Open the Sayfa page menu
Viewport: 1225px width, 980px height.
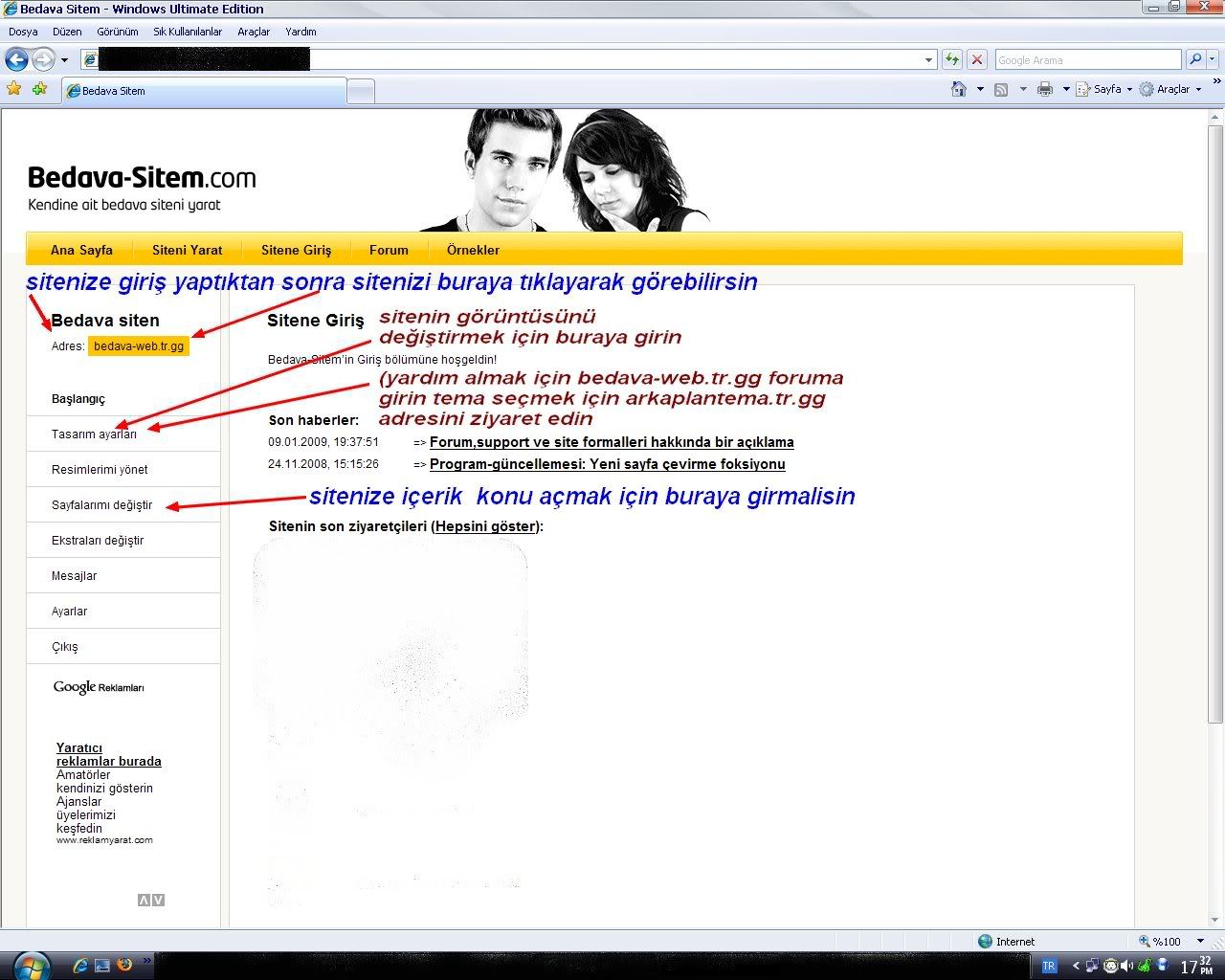[1103, 89]
